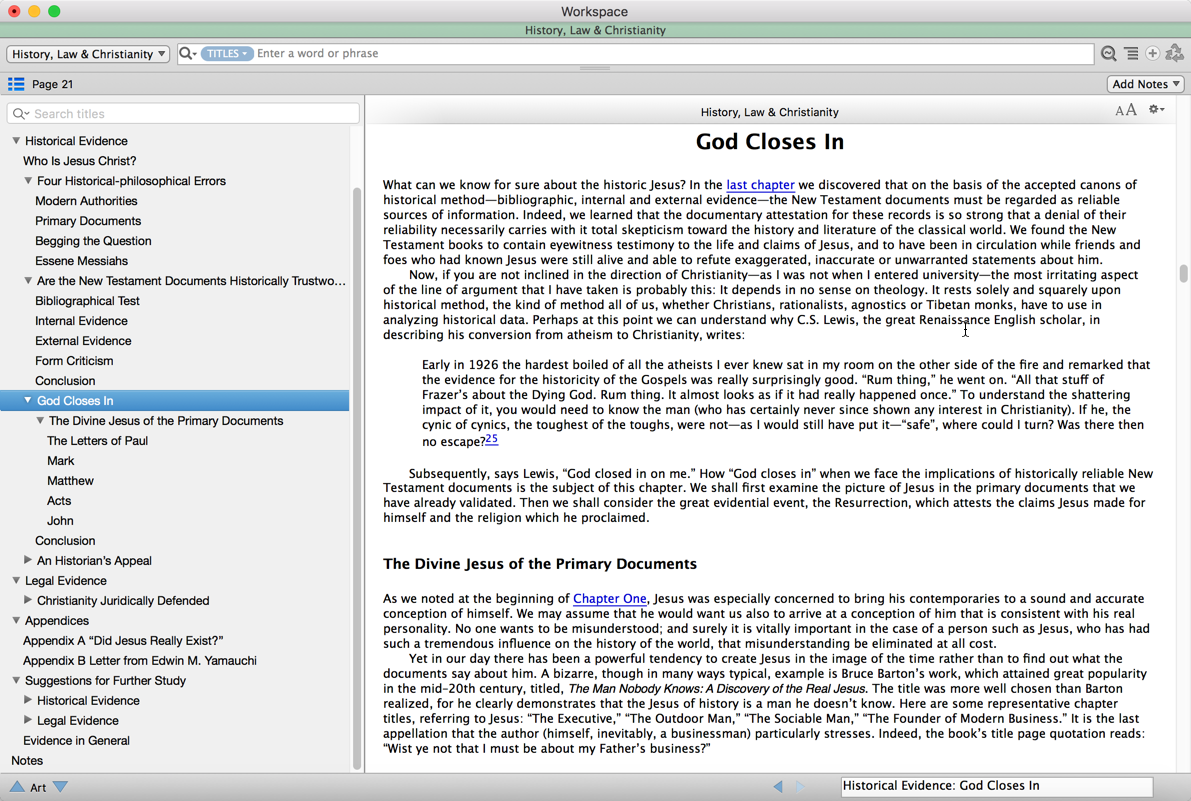This screenshot has height=801, width=1191.
Task: Select Conclusion below Form Criticism
Action: tap(65, 381)
